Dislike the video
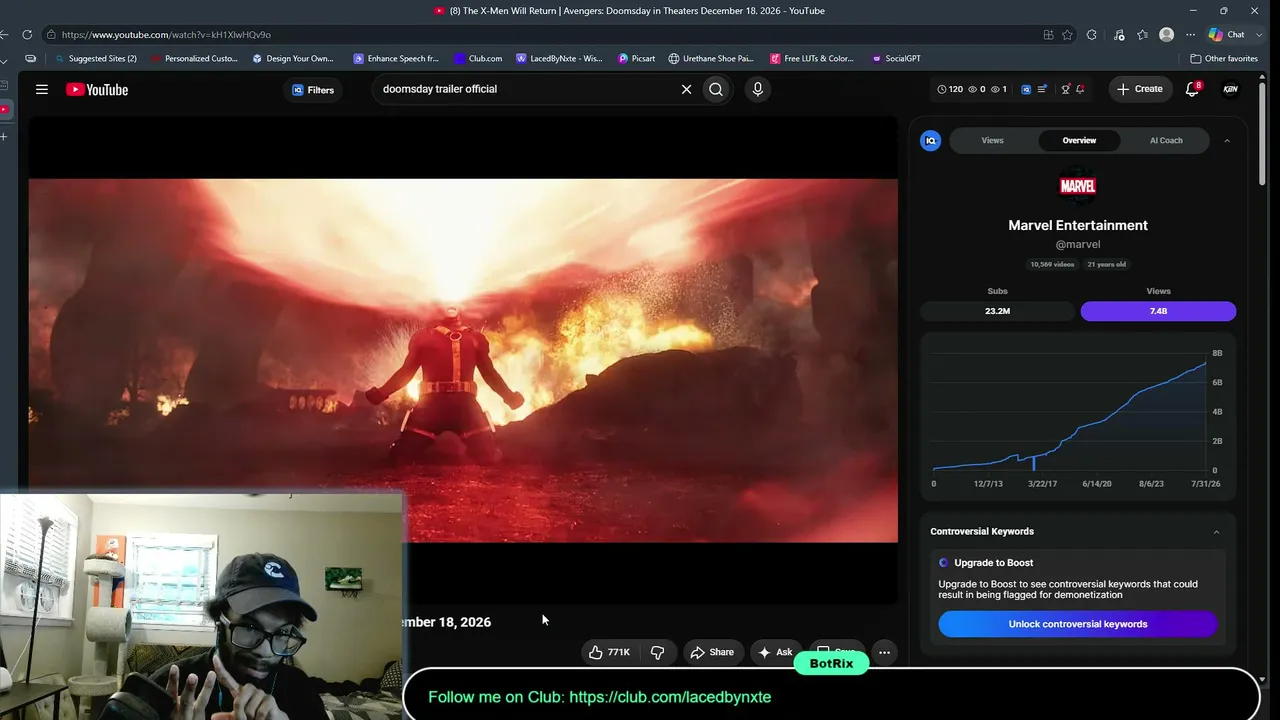Screen dimensions: 1280x720 coord(658,652)
